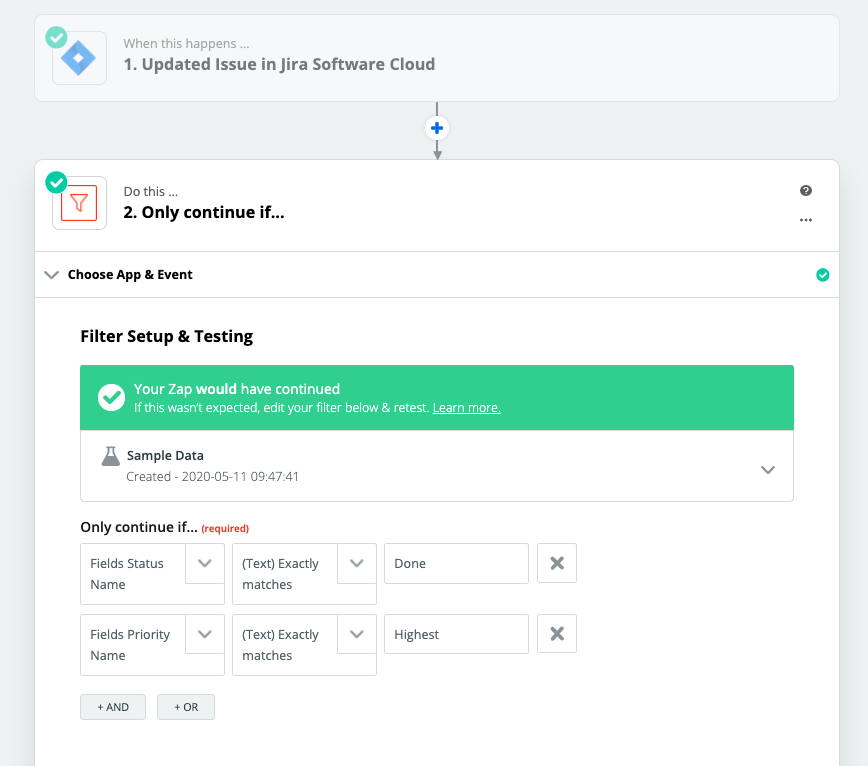Click the + AND button

coord(112,706)
